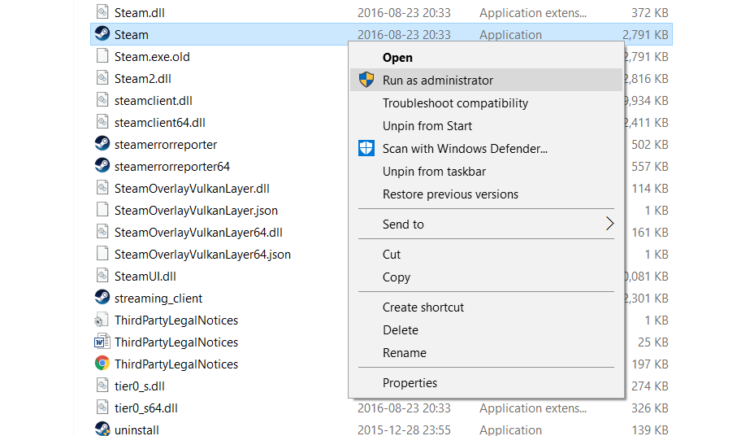This screenshot has width=750, height=436.
Task: Select the uninstall file name
Action: click(x=136, y=430)
